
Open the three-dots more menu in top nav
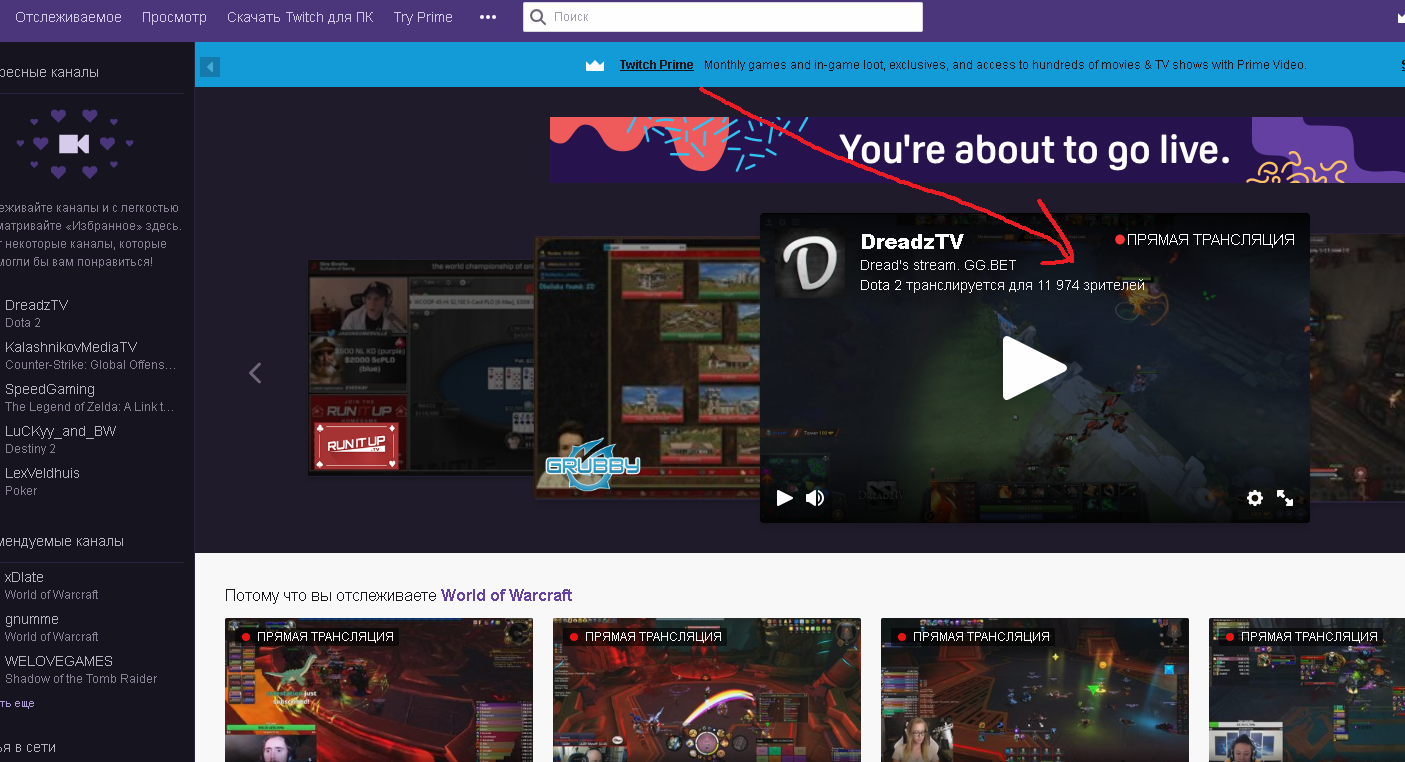pyautogui.click(x=488, y=17)
